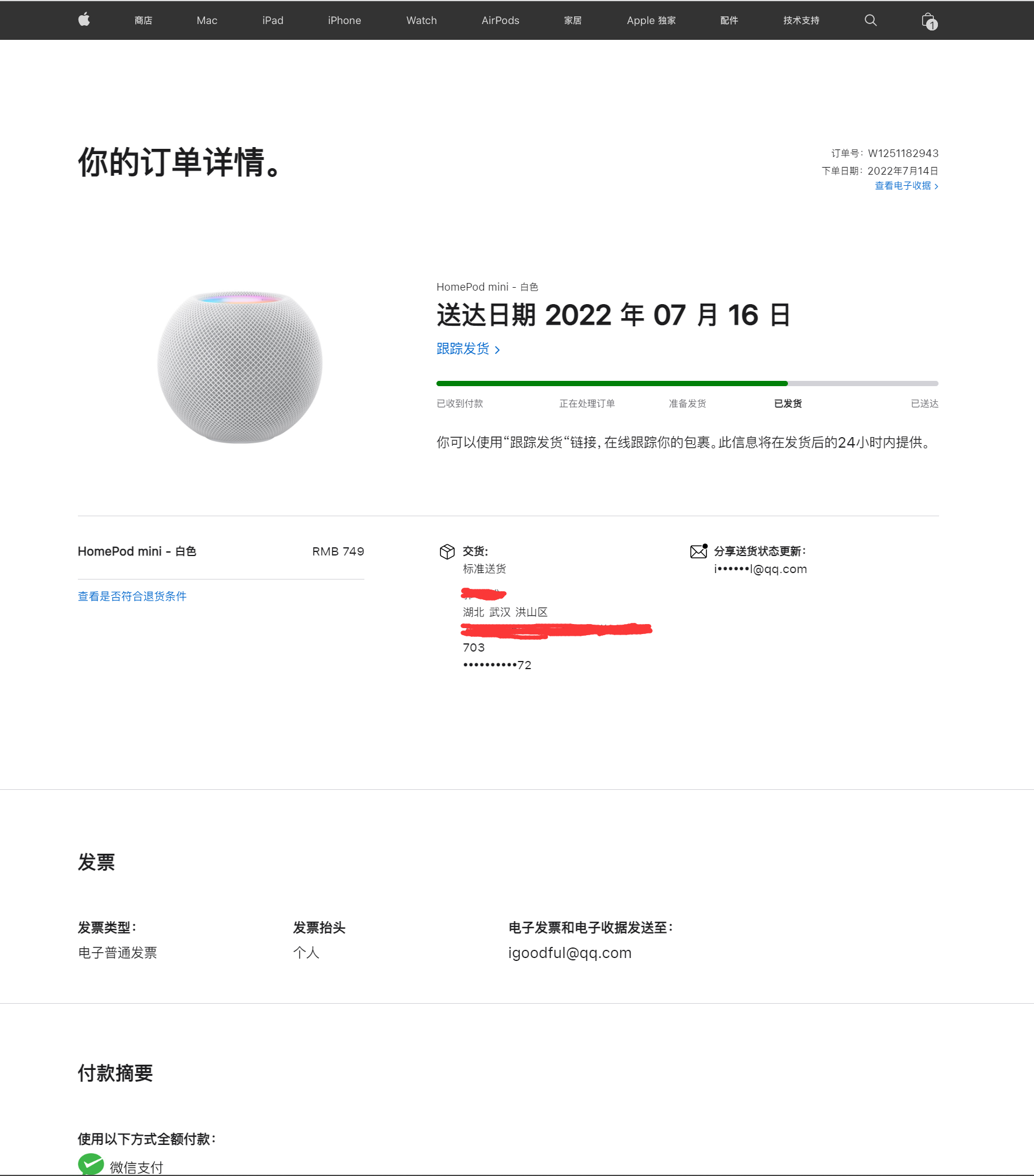The height and width of the screenshot is (1176, 1034).
Task: Click the 个人 invoice title value
Action: point(306,953)
